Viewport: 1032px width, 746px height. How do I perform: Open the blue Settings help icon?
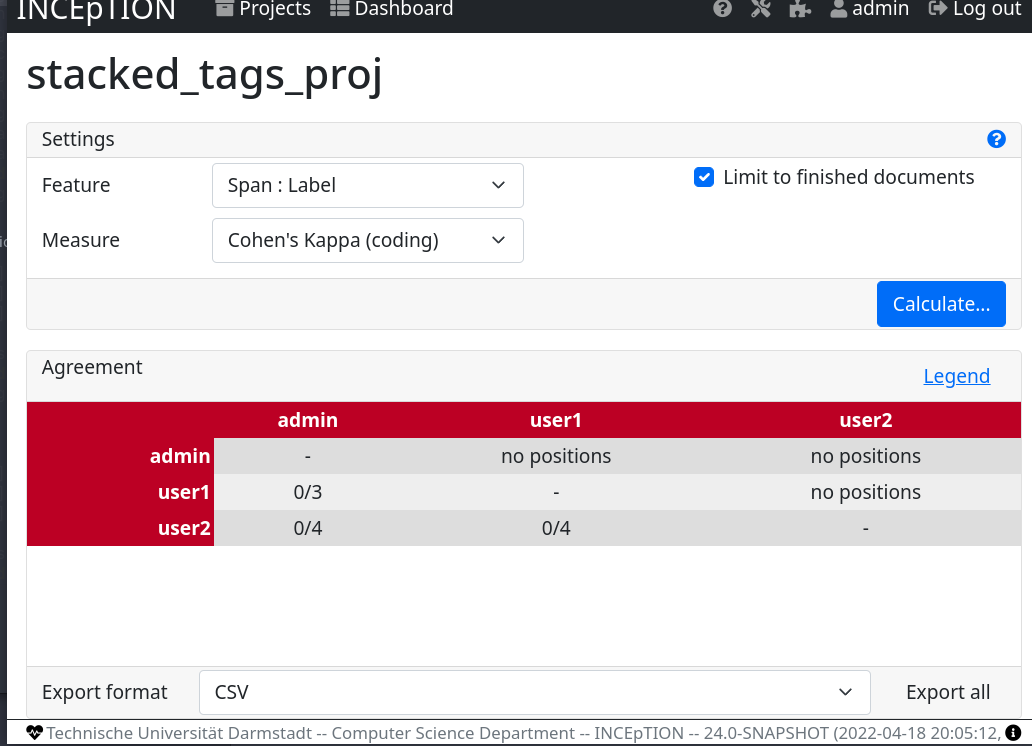point(996,139)
